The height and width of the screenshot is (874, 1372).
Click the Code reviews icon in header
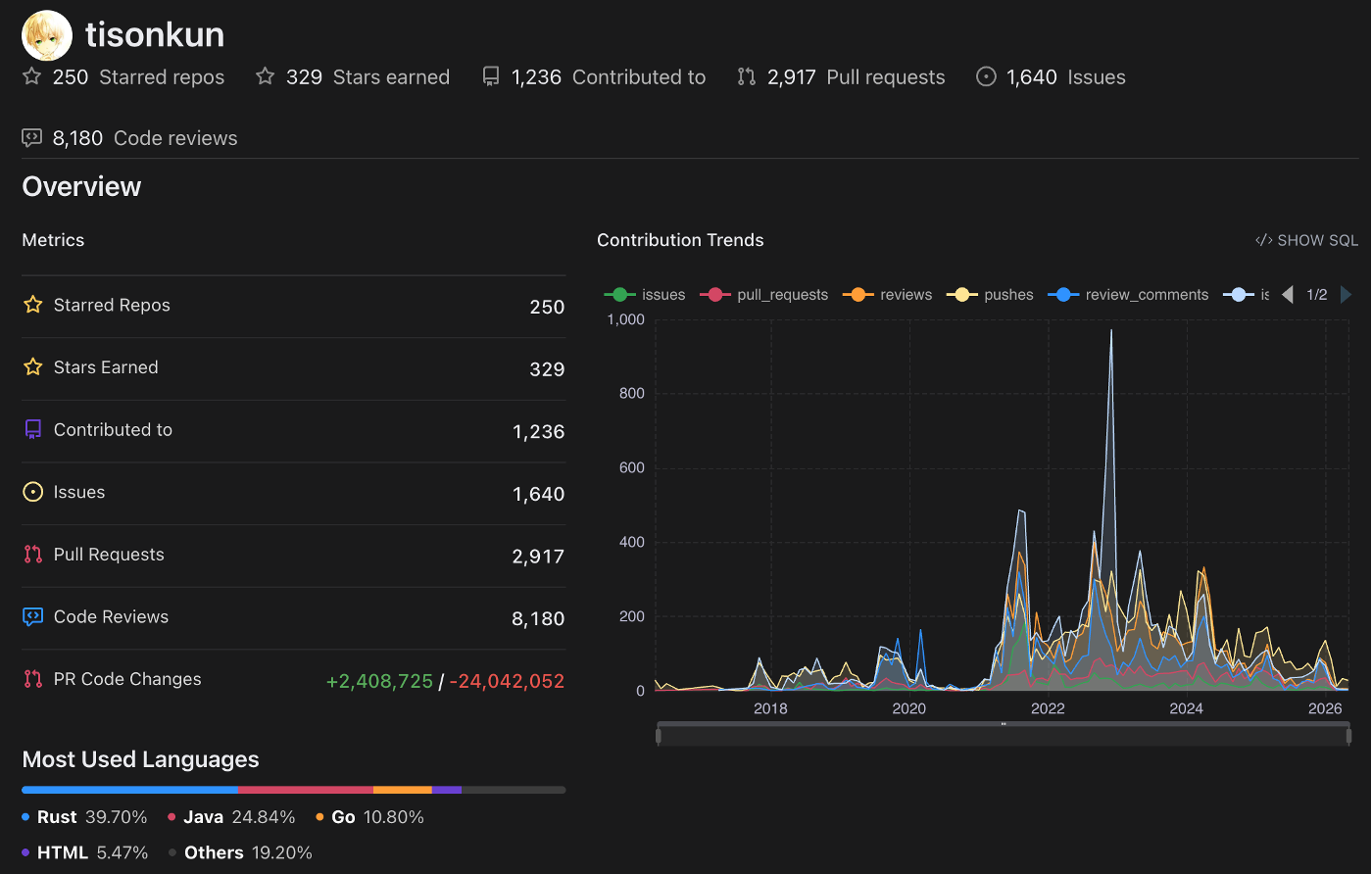[31, 138]
